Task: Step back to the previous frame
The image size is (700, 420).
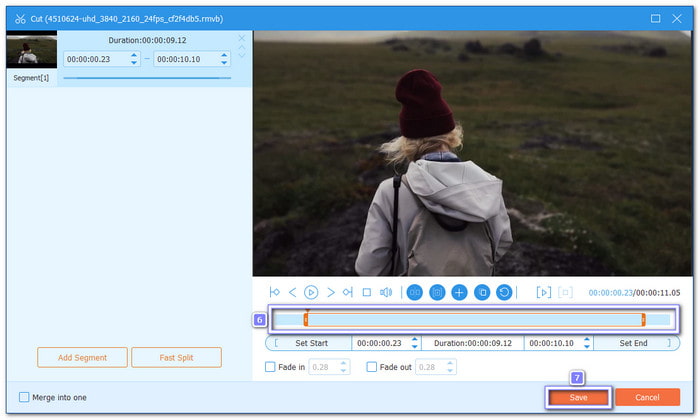Action: [293, 292]
